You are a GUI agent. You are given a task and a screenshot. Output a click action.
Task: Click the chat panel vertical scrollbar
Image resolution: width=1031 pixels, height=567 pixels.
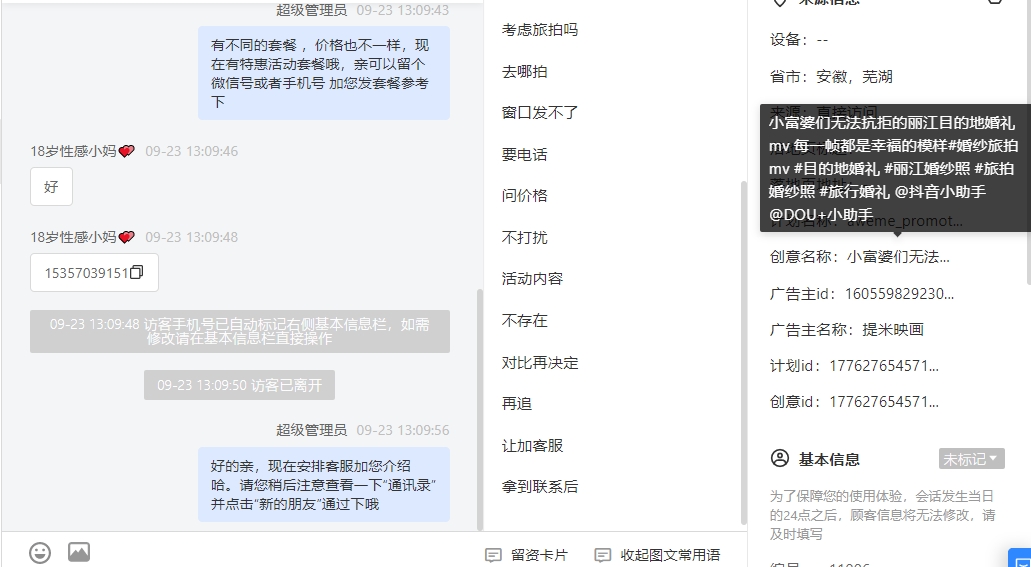tap(479, 408)
